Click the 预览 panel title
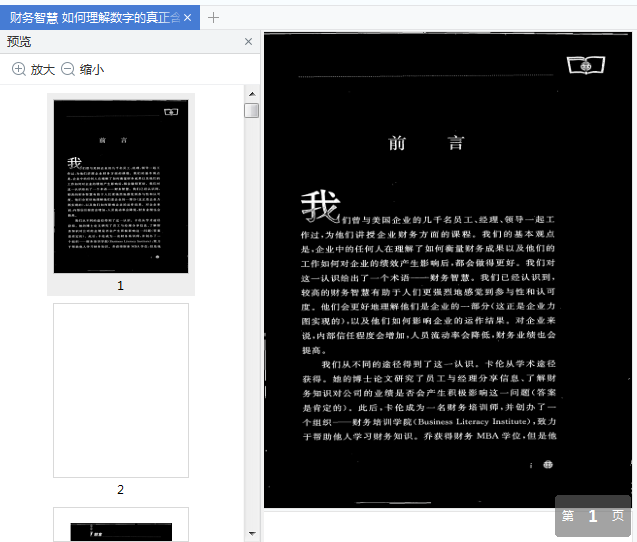The image size is (637, 542). pyautogui.click(x=19, y=41)
